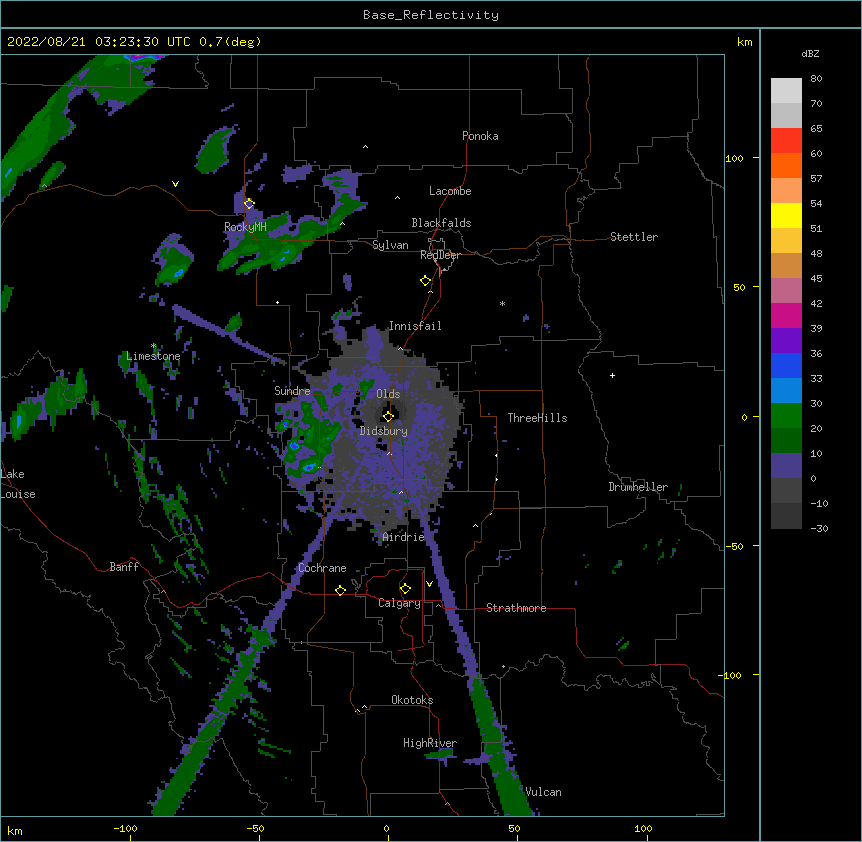
Task: Click the Calgary city label
Action: [x=399, y=603]
